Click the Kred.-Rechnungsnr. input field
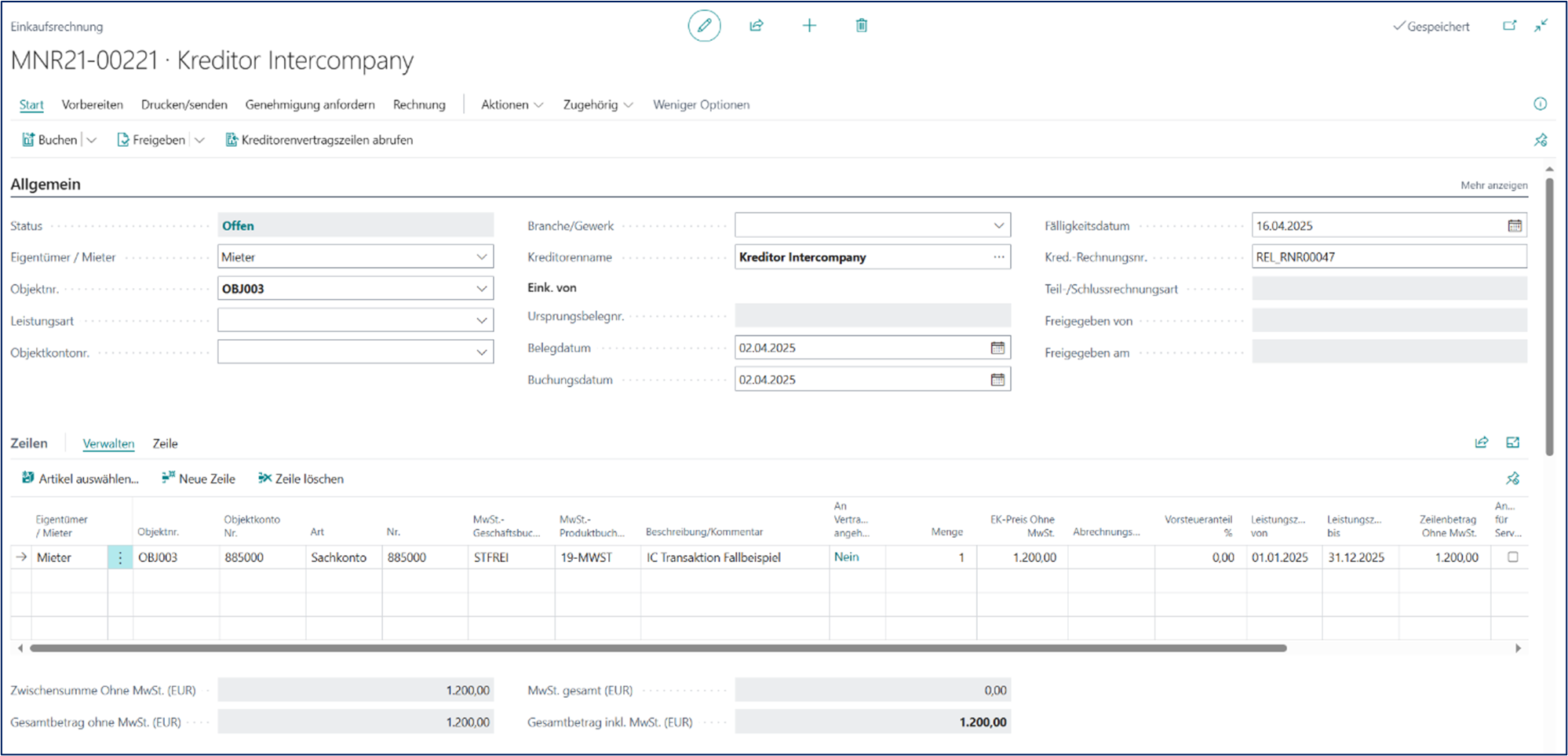Screen dimensions: 1568x756 pos(1388,257)
